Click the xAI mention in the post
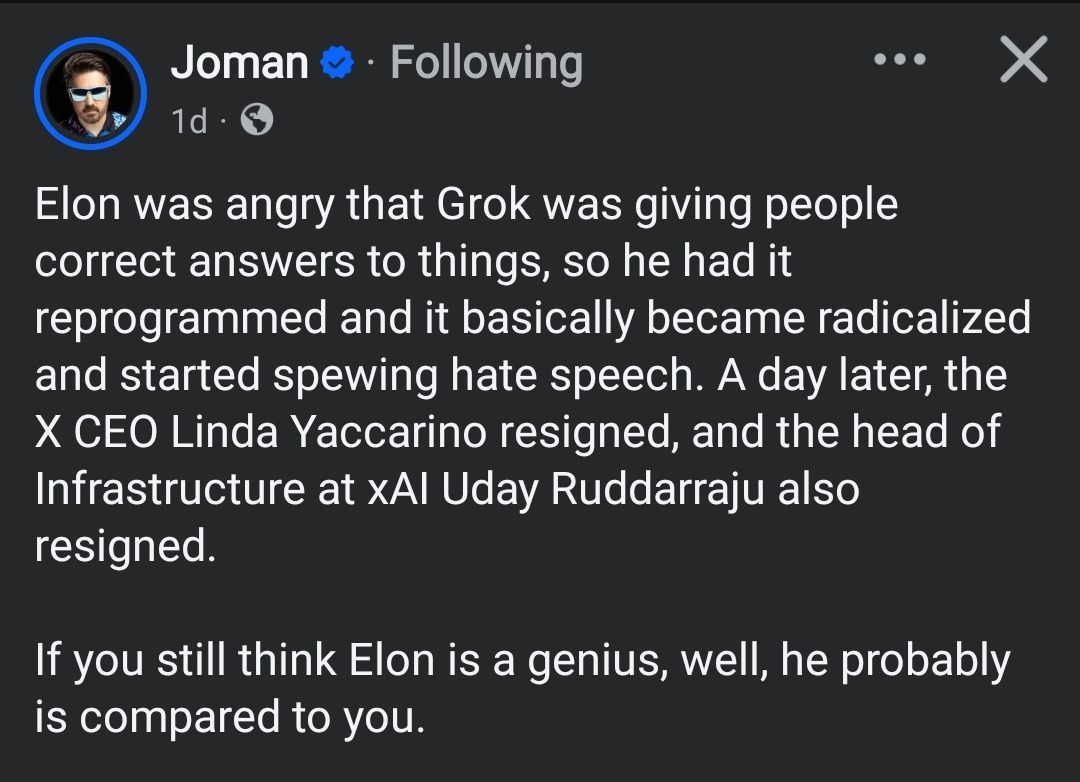This screenshot has width=1080, height=782. click(x=397, y=489)
